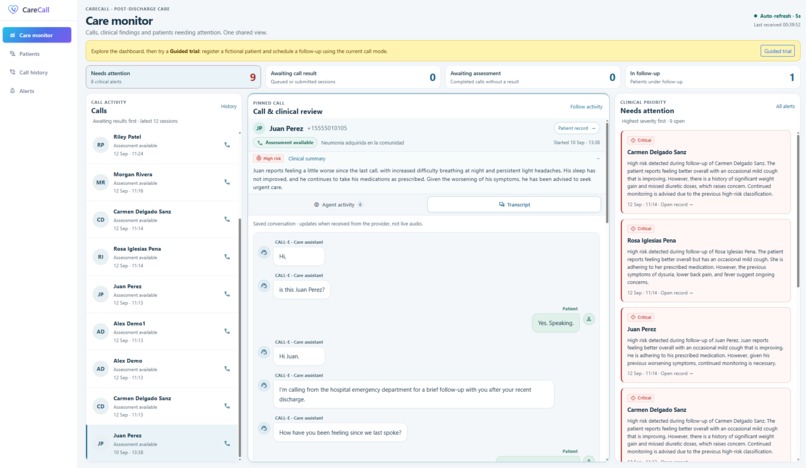
Task: Select the Alex Demo call at 12 Sep 11:13
Action: [163, 369]
